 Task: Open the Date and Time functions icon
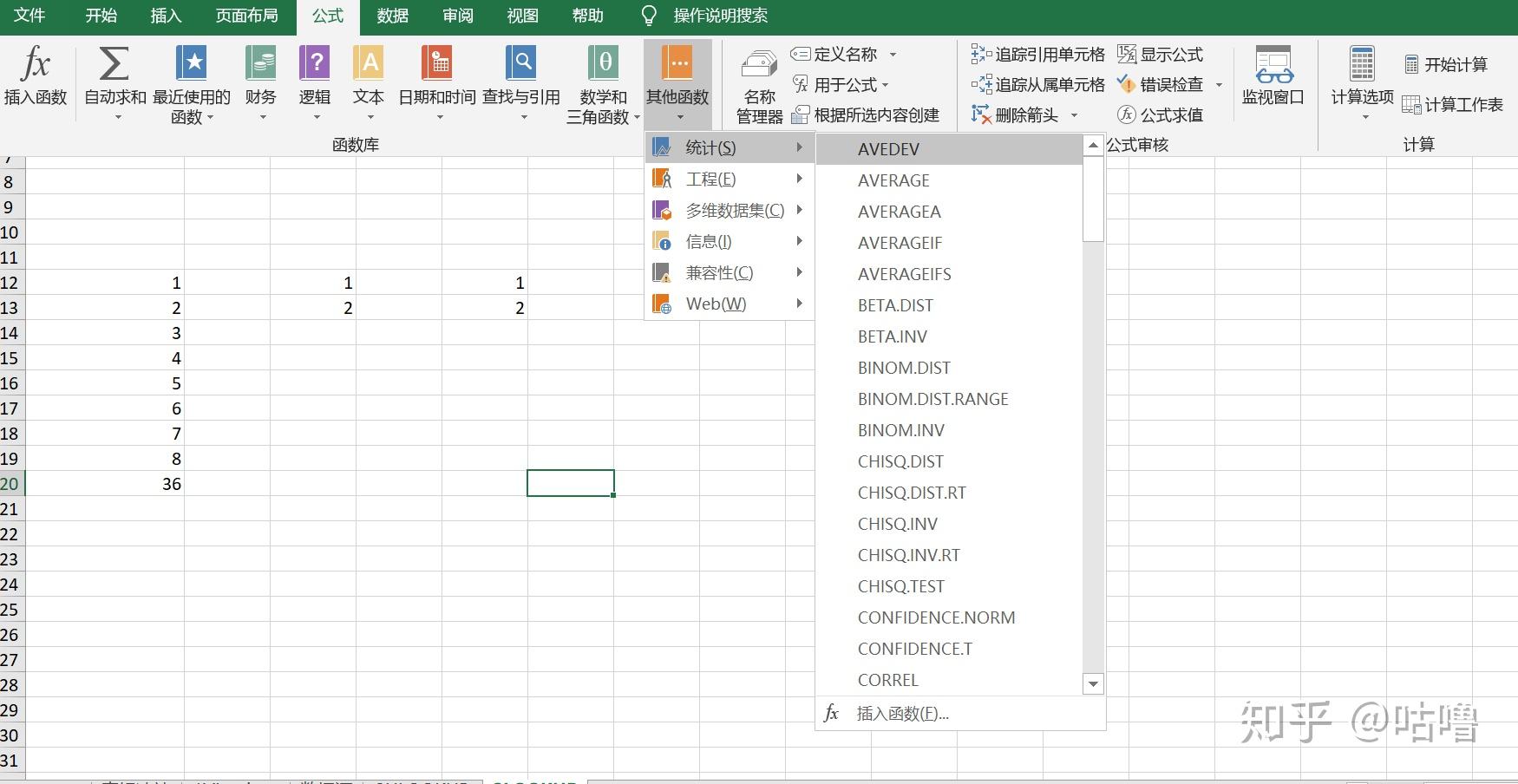436,63
